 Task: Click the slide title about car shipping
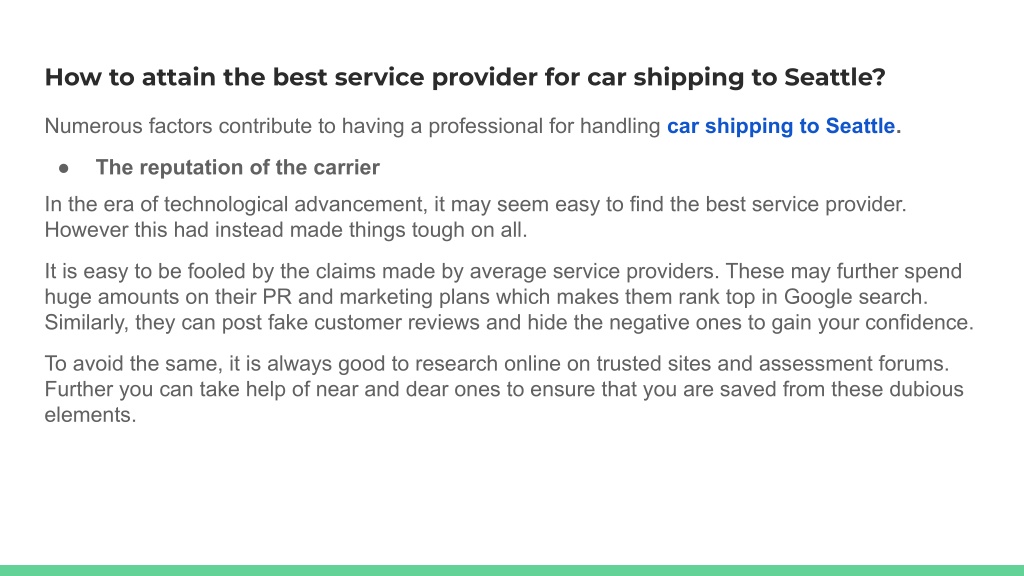(465, 78)
